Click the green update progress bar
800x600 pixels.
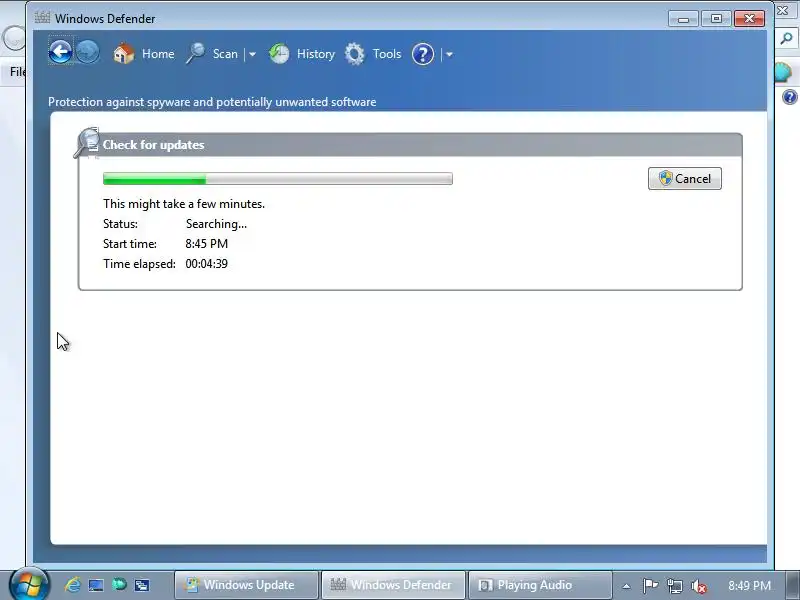point(278,179)
